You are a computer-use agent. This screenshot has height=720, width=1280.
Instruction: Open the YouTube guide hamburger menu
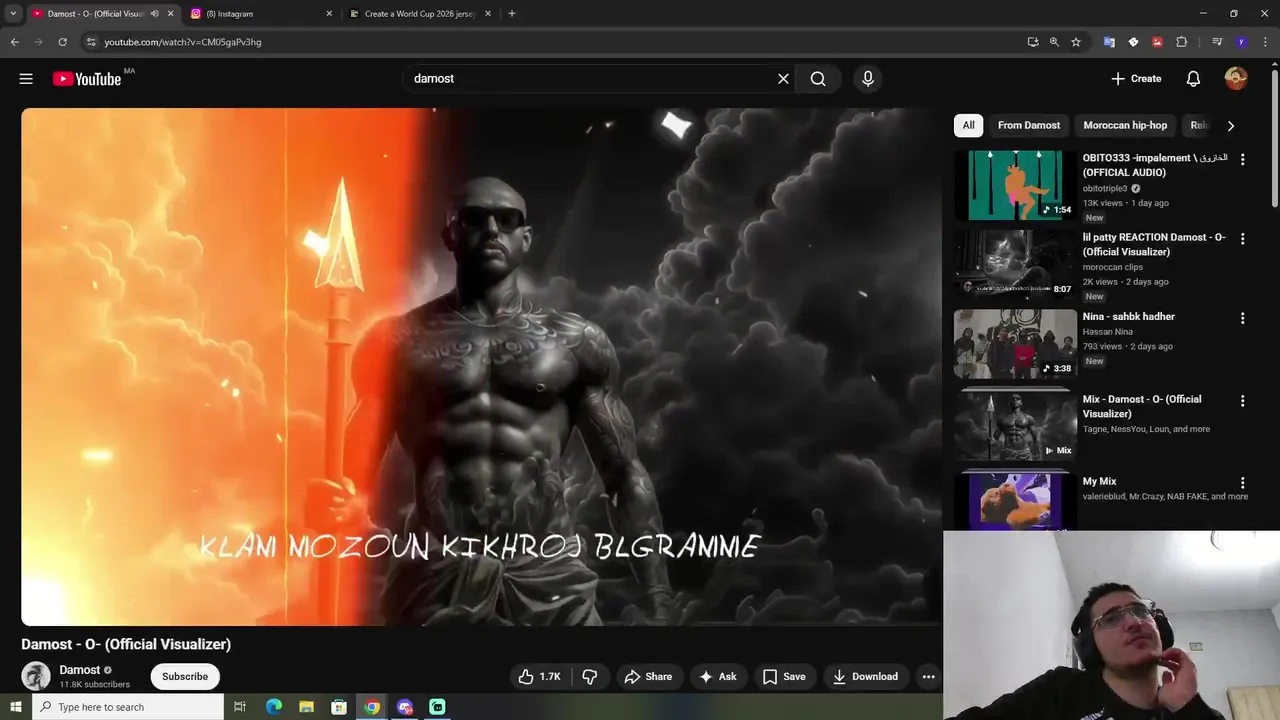click(x=26, y=79)
